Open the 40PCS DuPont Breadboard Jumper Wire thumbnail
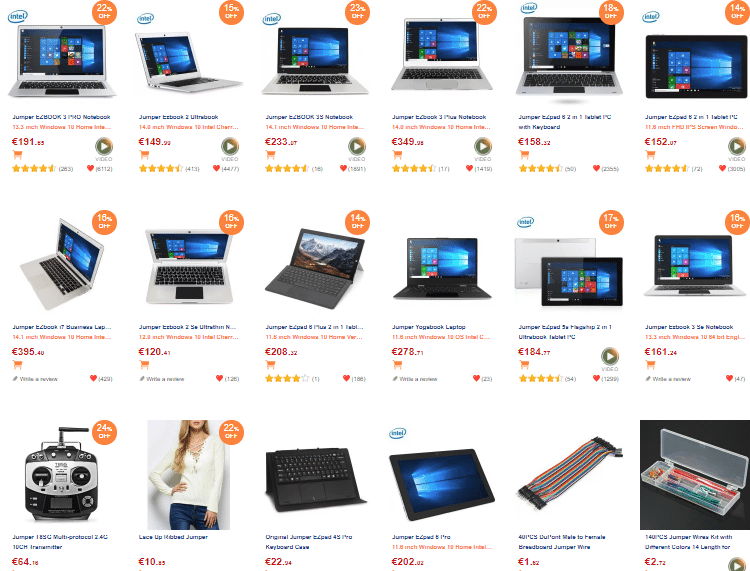 coord(569,473)
